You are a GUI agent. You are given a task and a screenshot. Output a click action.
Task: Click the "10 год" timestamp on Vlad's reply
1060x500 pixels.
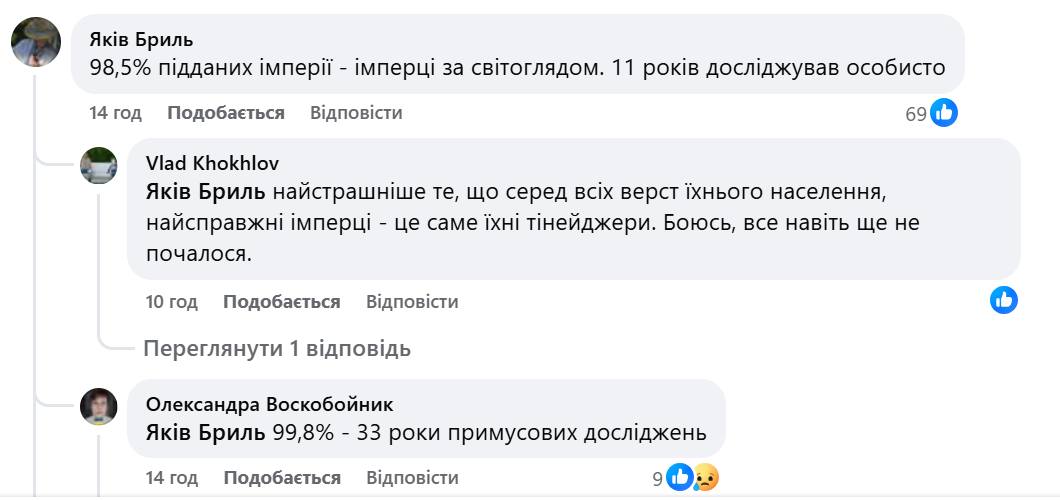click(x=172, y=301)
